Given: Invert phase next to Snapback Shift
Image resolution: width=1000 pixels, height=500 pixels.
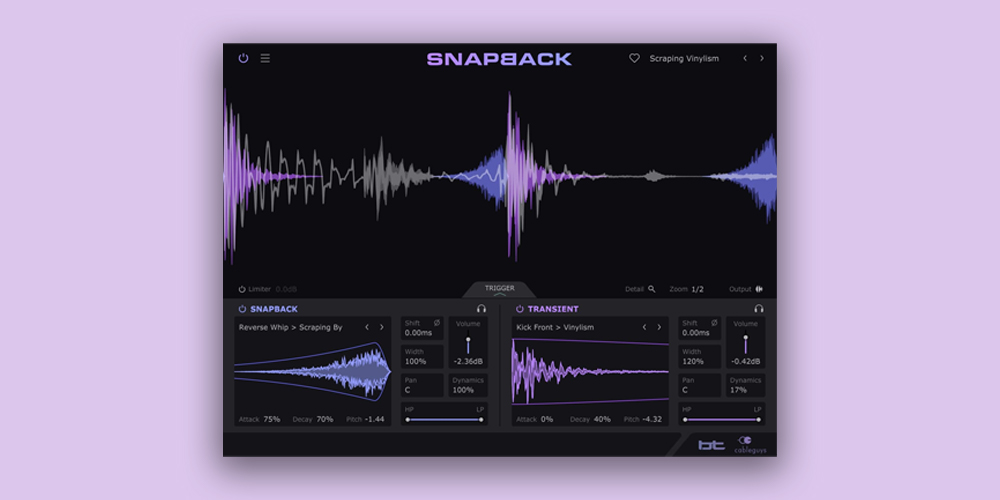Looking at the screenshot, I should click(x=436, y=323).
